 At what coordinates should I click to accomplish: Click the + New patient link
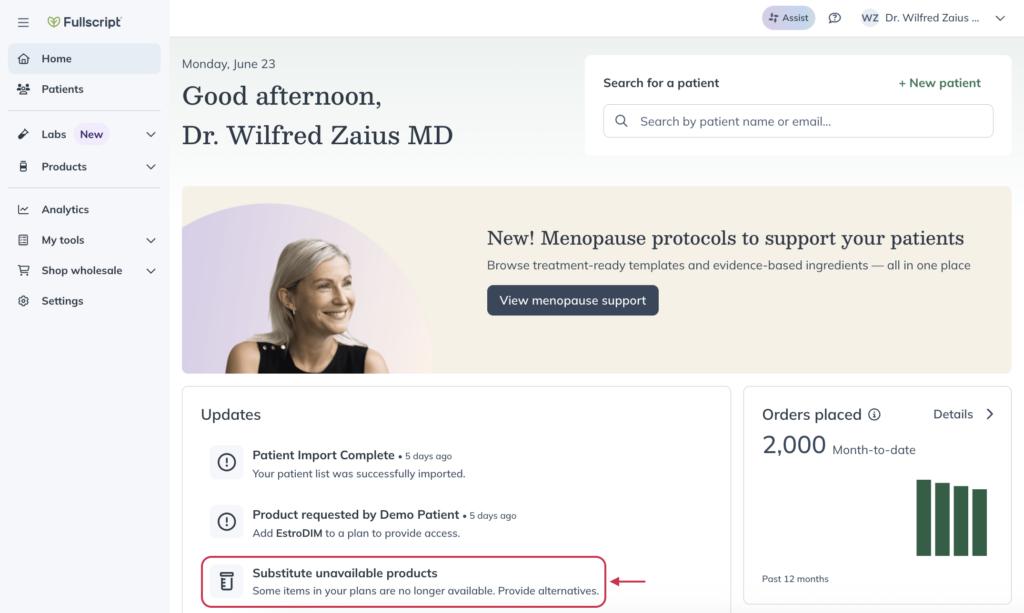point(939,83)
